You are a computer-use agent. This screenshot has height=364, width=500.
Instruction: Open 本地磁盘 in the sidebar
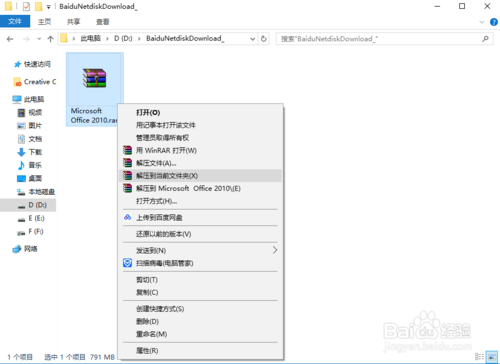(x=36, y=192)
